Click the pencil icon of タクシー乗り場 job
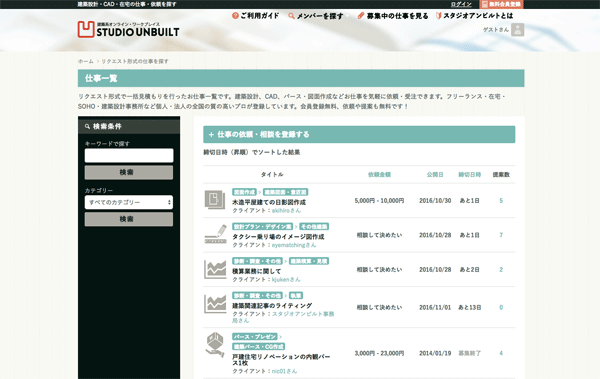Image resolution: width=600 pixels, height=379 pixels. pos(215,234)
